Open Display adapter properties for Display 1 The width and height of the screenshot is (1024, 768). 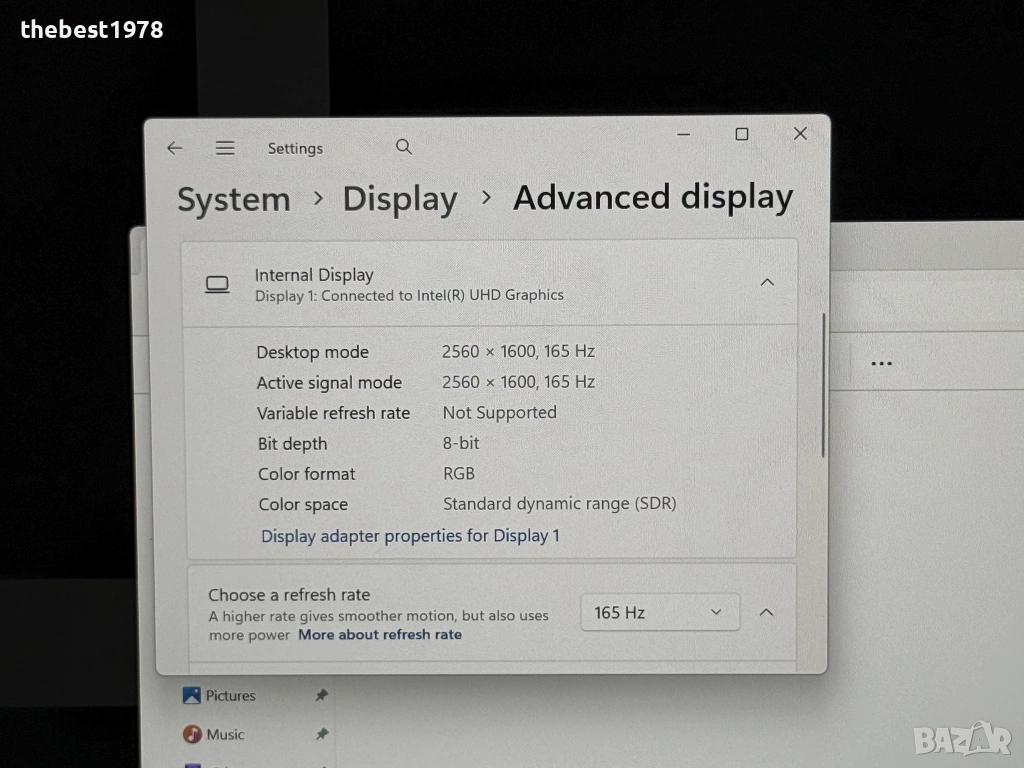pyautogui.click(x=410, y=536)
